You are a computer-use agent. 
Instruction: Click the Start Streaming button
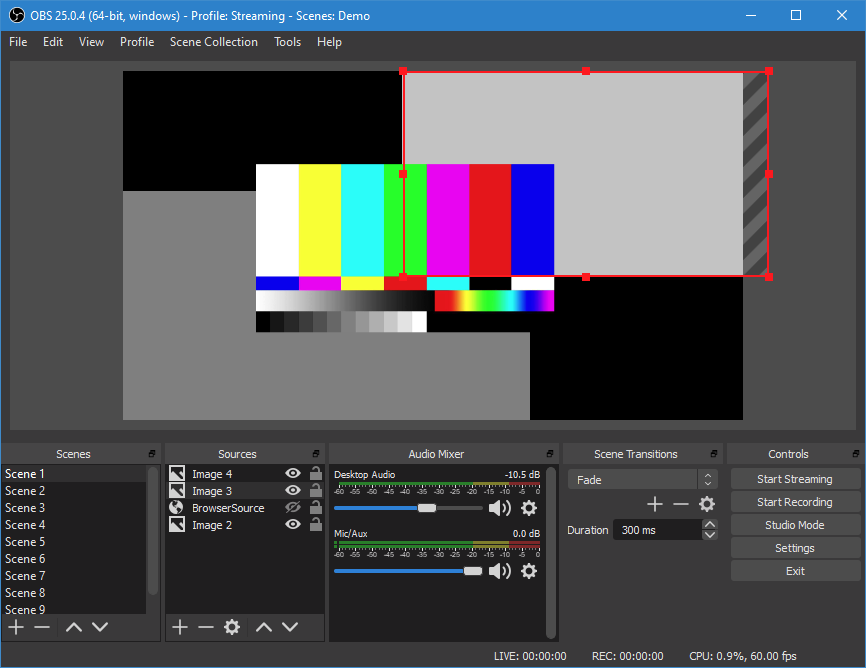click(794, 478)
